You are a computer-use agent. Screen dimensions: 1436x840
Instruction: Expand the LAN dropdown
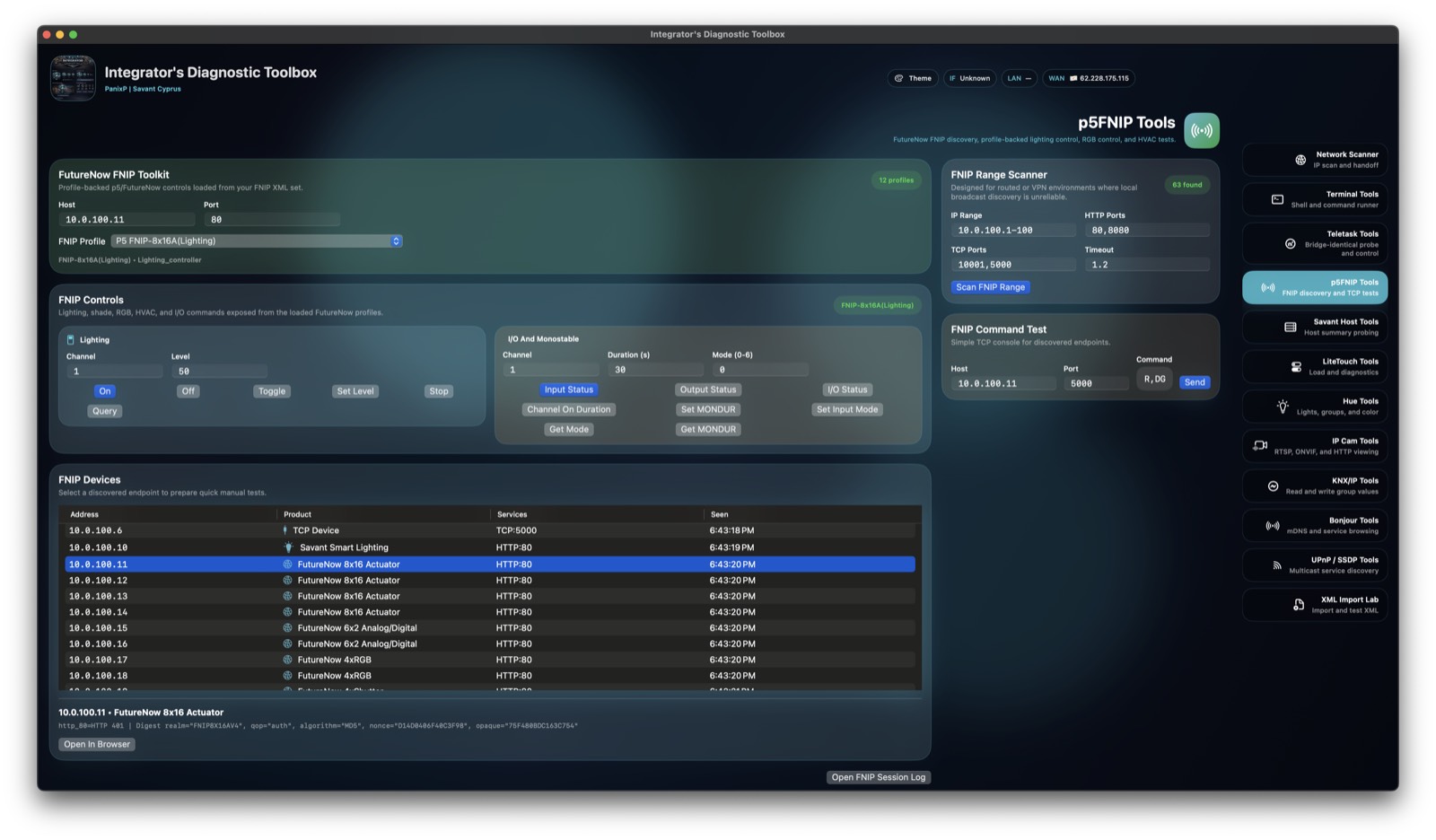(x=1019, y=78)
